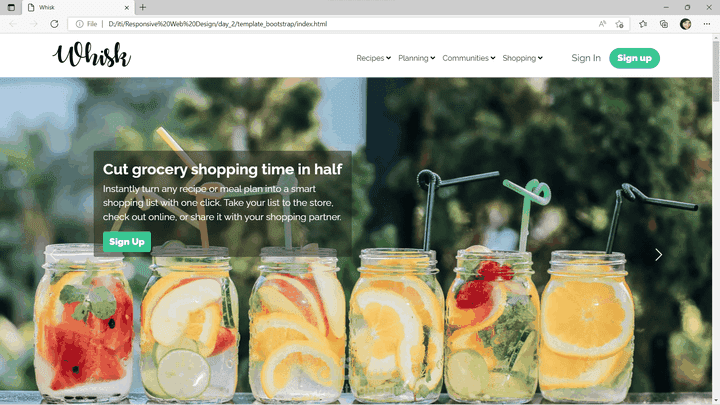Click the site information File icon
720x405 pixels.
[x=86, y=24]
